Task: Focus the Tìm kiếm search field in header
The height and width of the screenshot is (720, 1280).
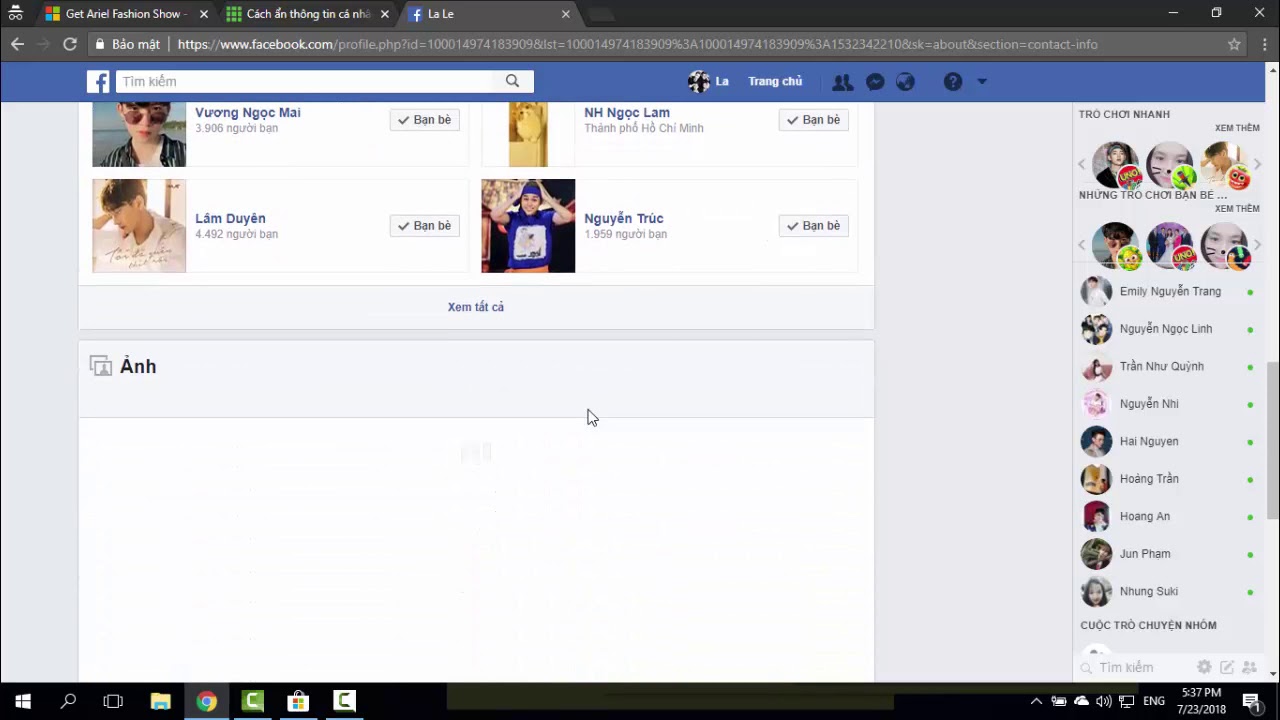Action: pyautogui.click(x=304, y=81)
